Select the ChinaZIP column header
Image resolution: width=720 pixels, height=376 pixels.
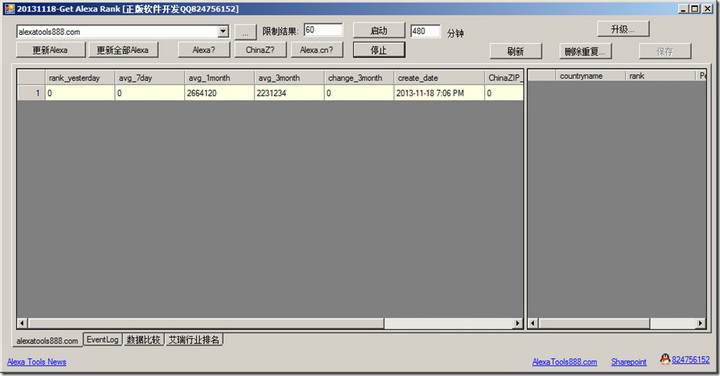[x=504, y=78]
